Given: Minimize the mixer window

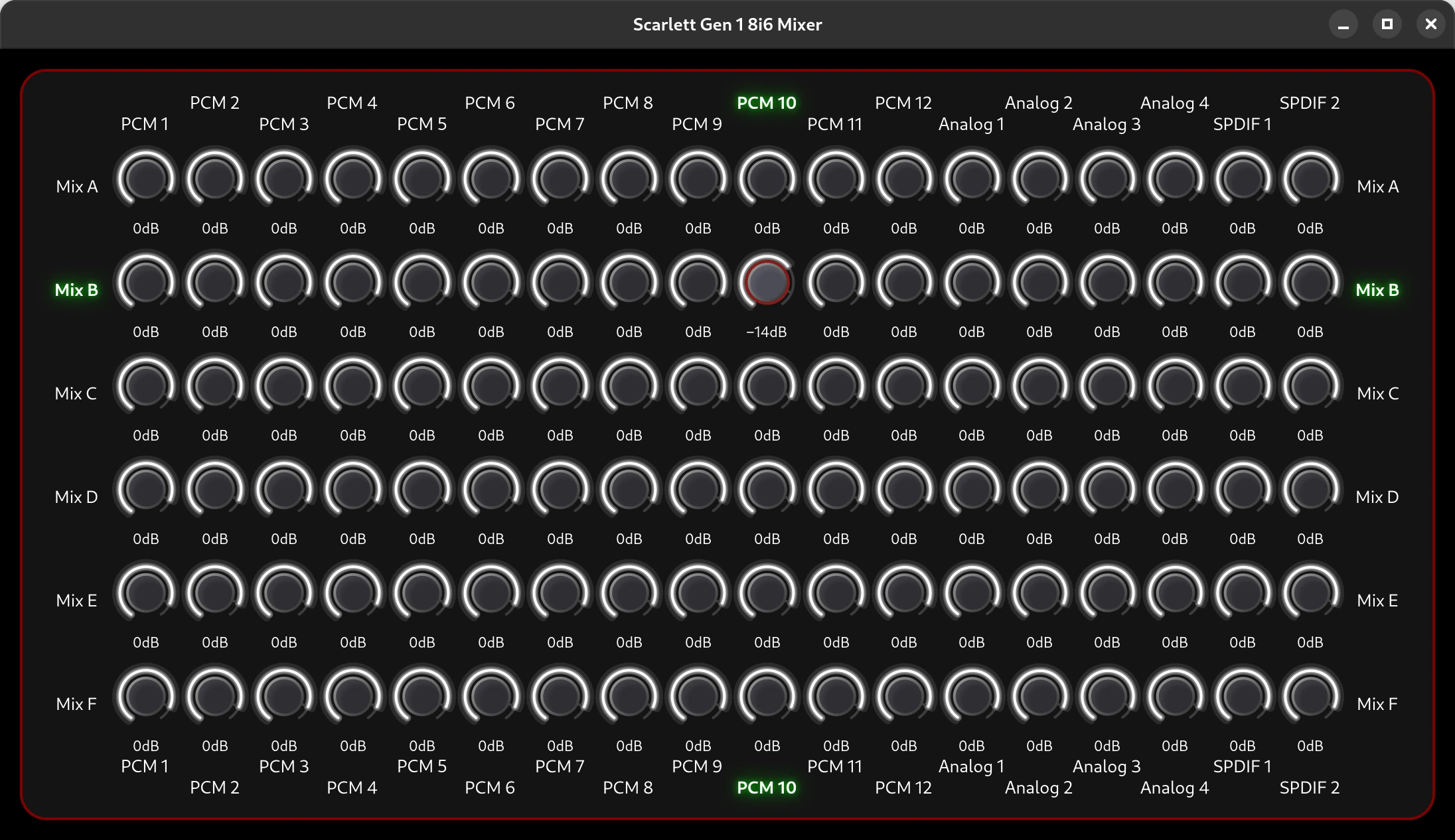Looking at the screenshot, I should [x=1343, y=25].
